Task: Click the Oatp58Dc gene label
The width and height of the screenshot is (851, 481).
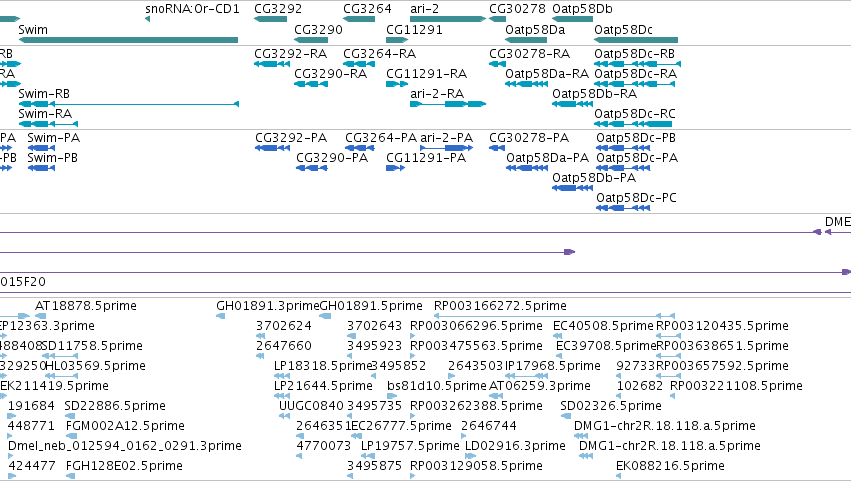Action: [x=623, y=30]
